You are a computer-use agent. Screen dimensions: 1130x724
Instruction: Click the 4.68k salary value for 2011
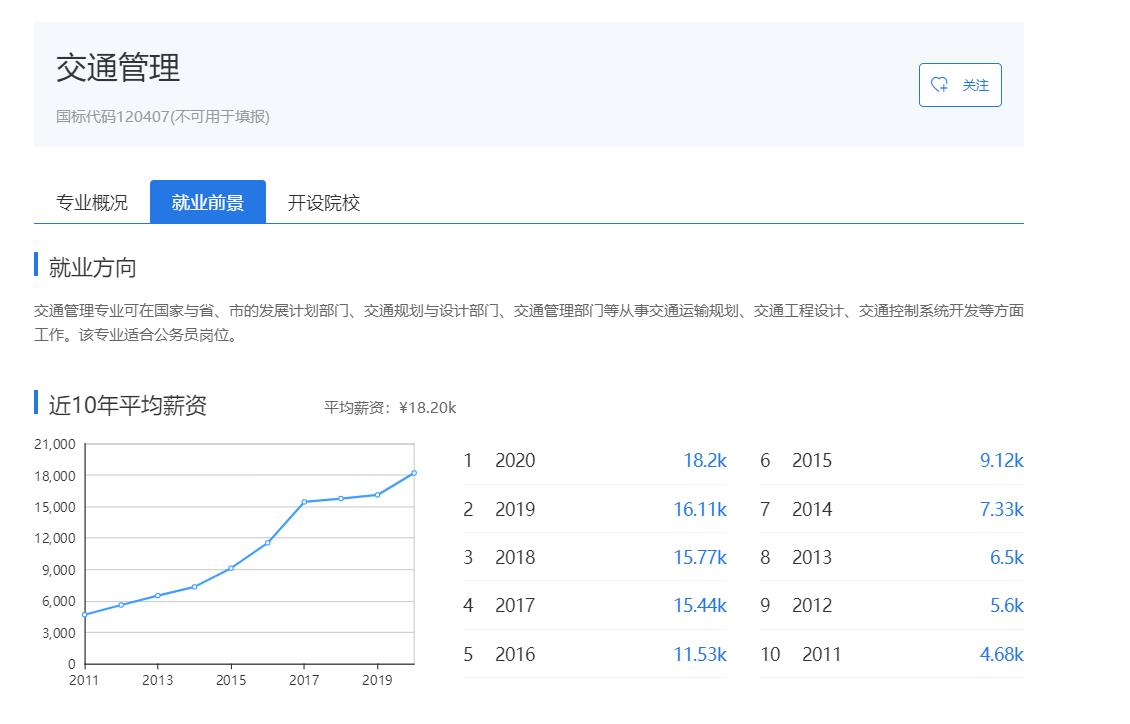[1002, 654]
